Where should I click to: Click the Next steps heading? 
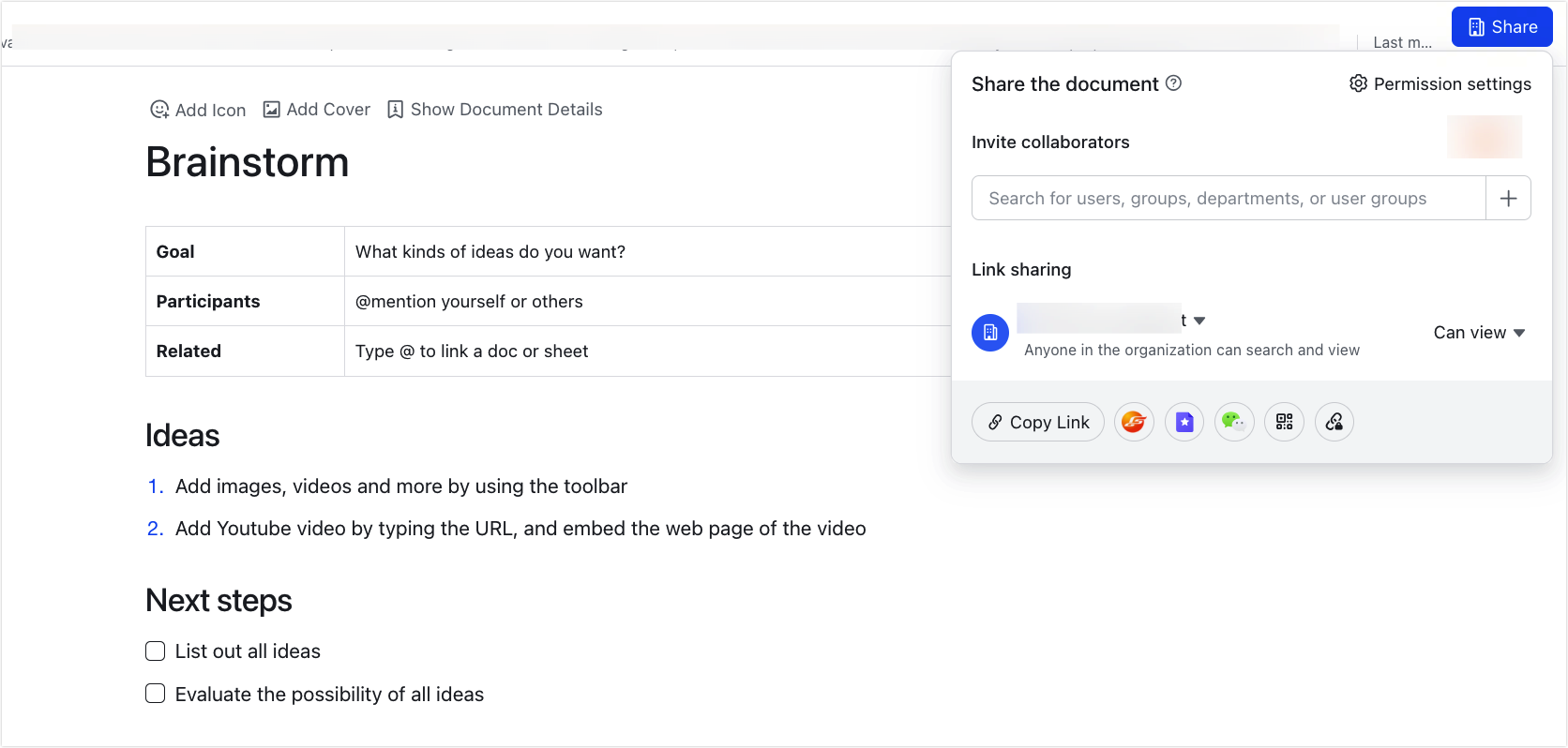coord(219,601)
